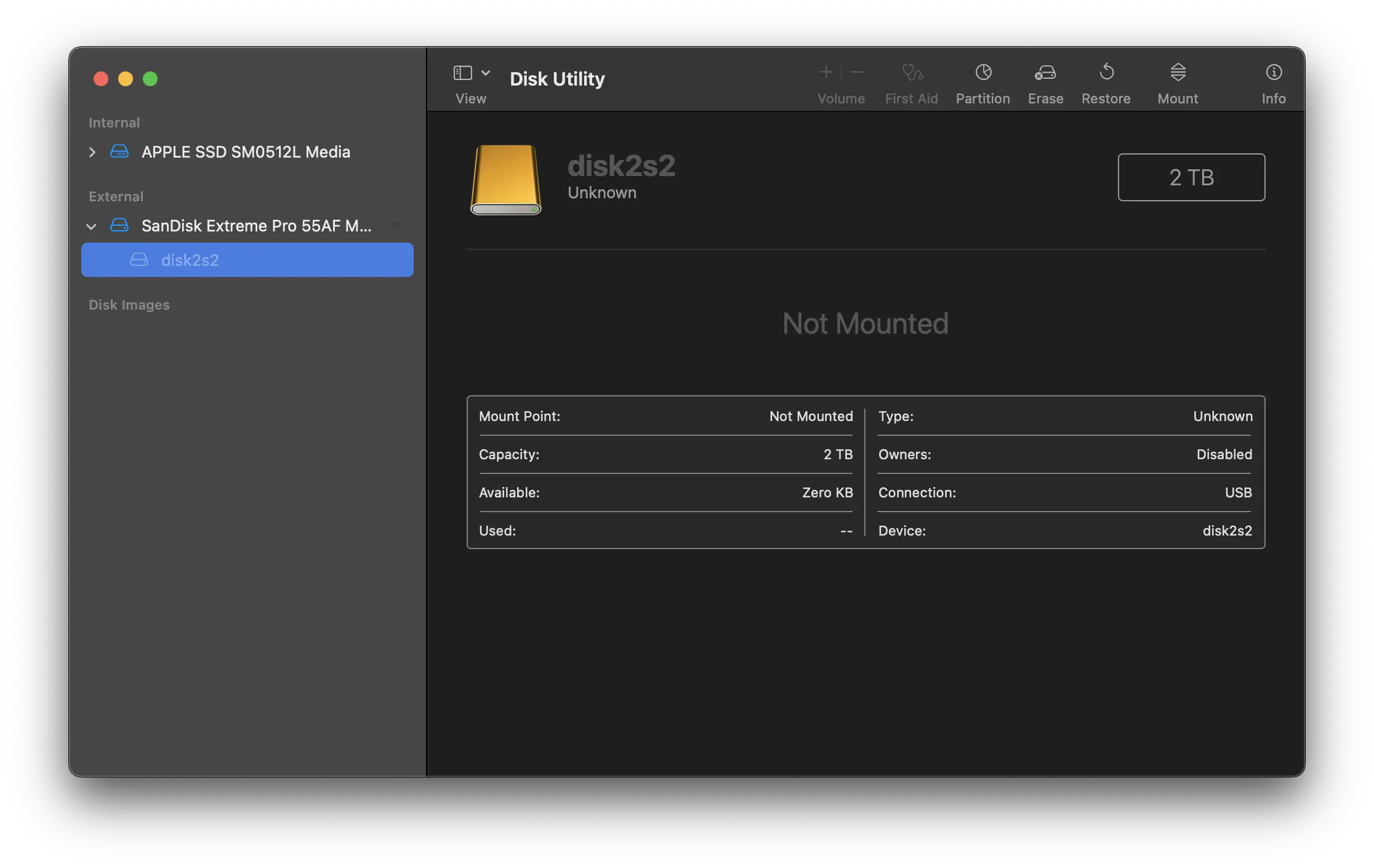The image size is (1374, 868).
Task: Click the Restore arrow icon
Action: click(1106, 73)
